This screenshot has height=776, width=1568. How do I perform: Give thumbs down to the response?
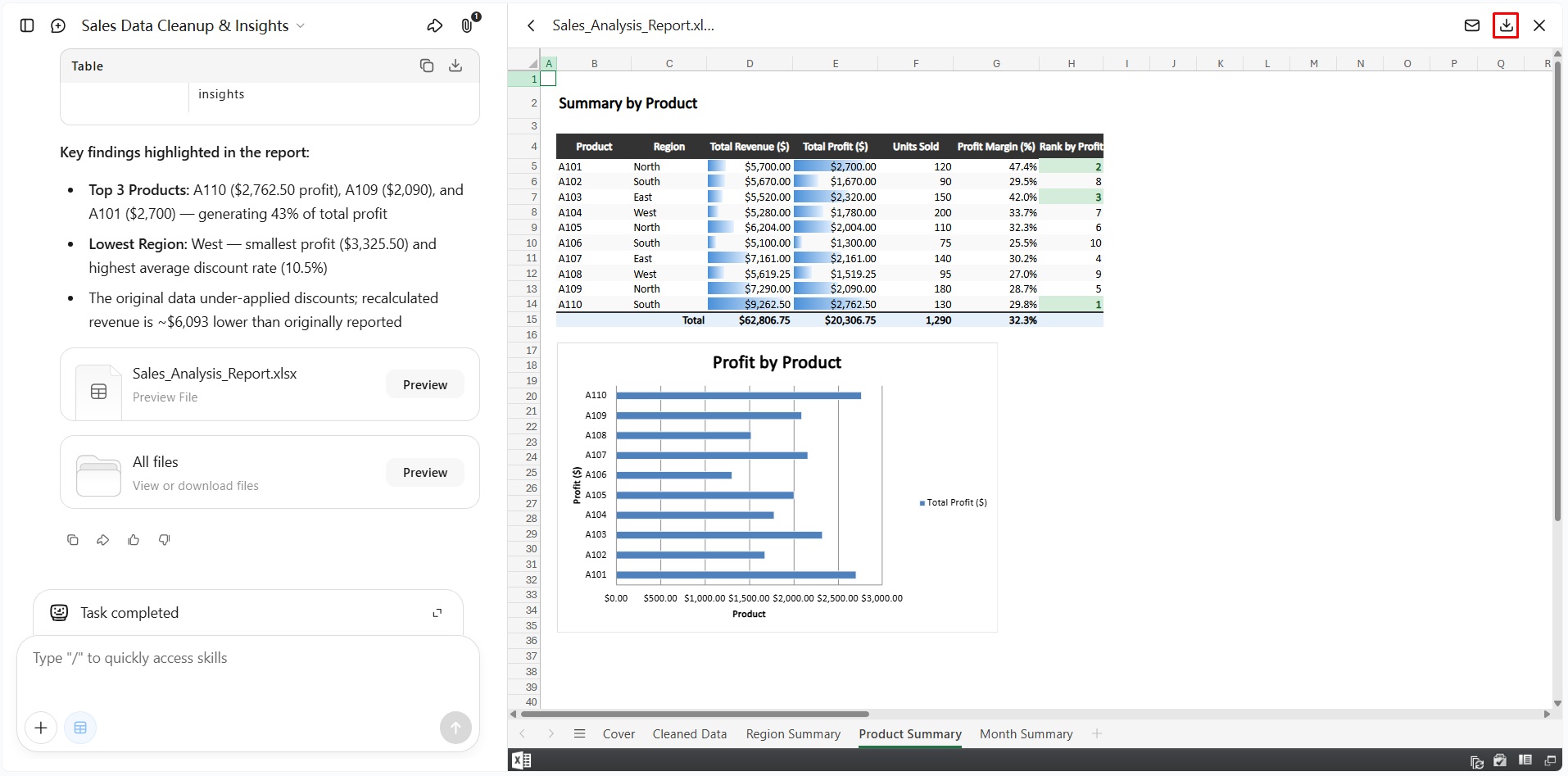(165, 539)
